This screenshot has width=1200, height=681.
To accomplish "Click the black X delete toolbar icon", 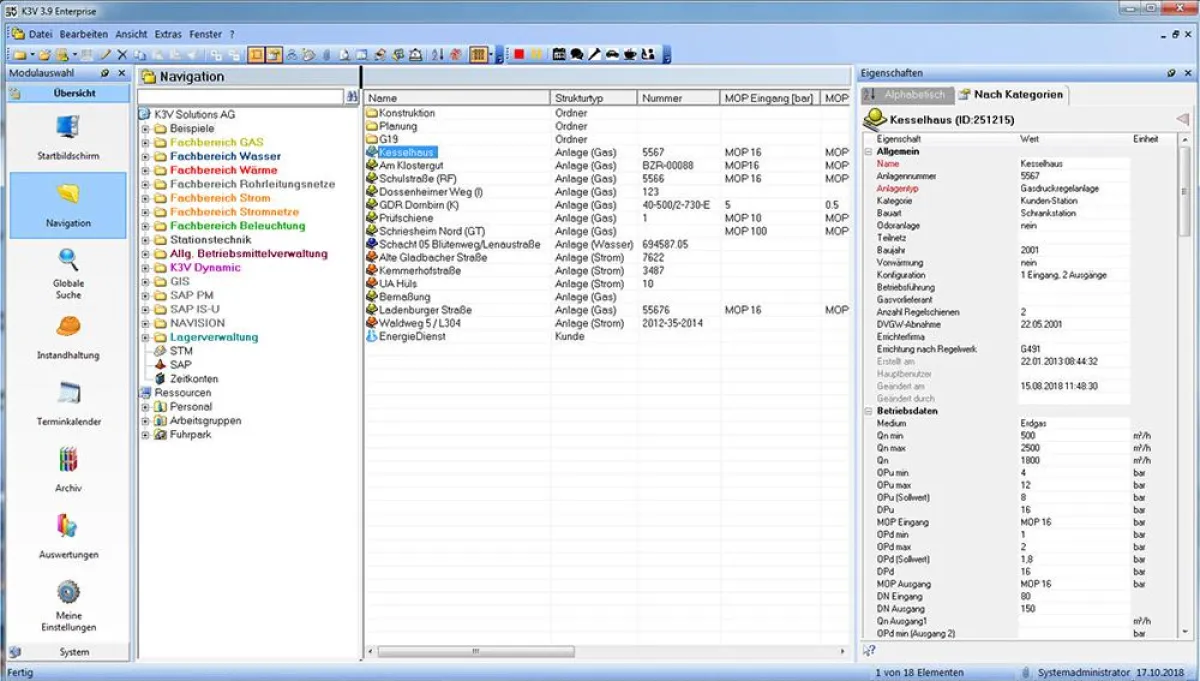I will (122, 55).
